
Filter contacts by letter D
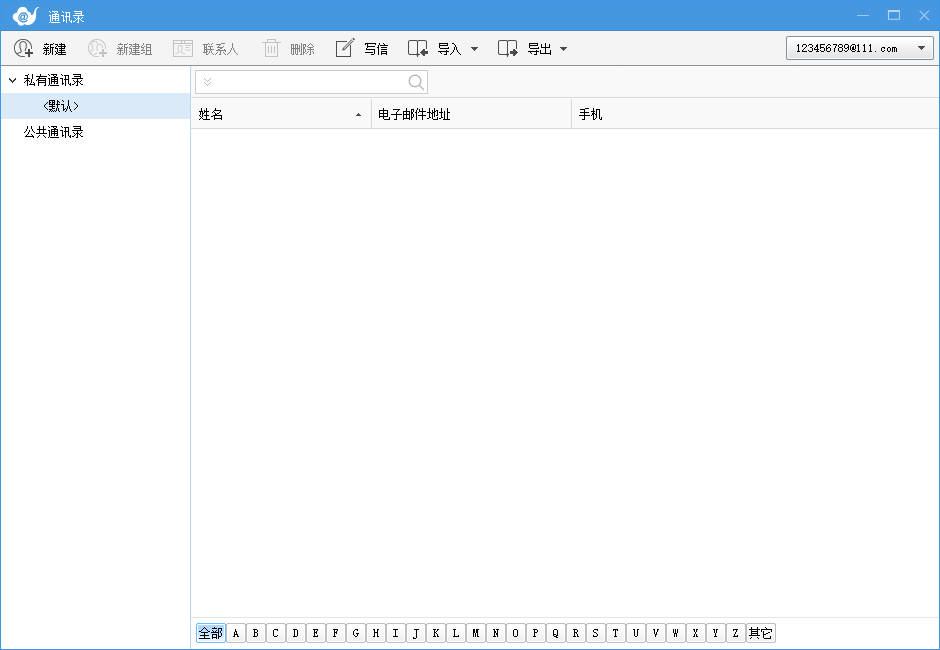296,633
